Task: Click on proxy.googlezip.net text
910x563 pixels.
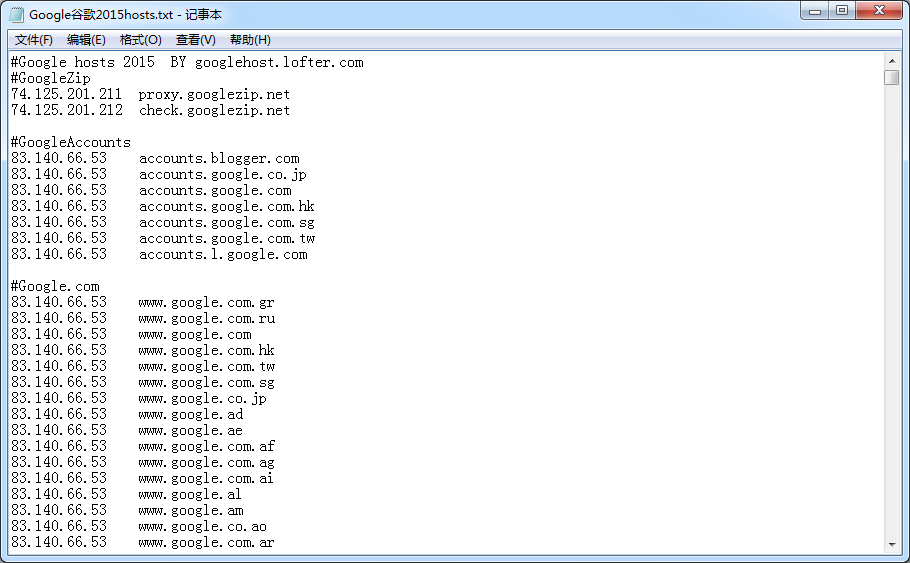Action: point(214,94)
